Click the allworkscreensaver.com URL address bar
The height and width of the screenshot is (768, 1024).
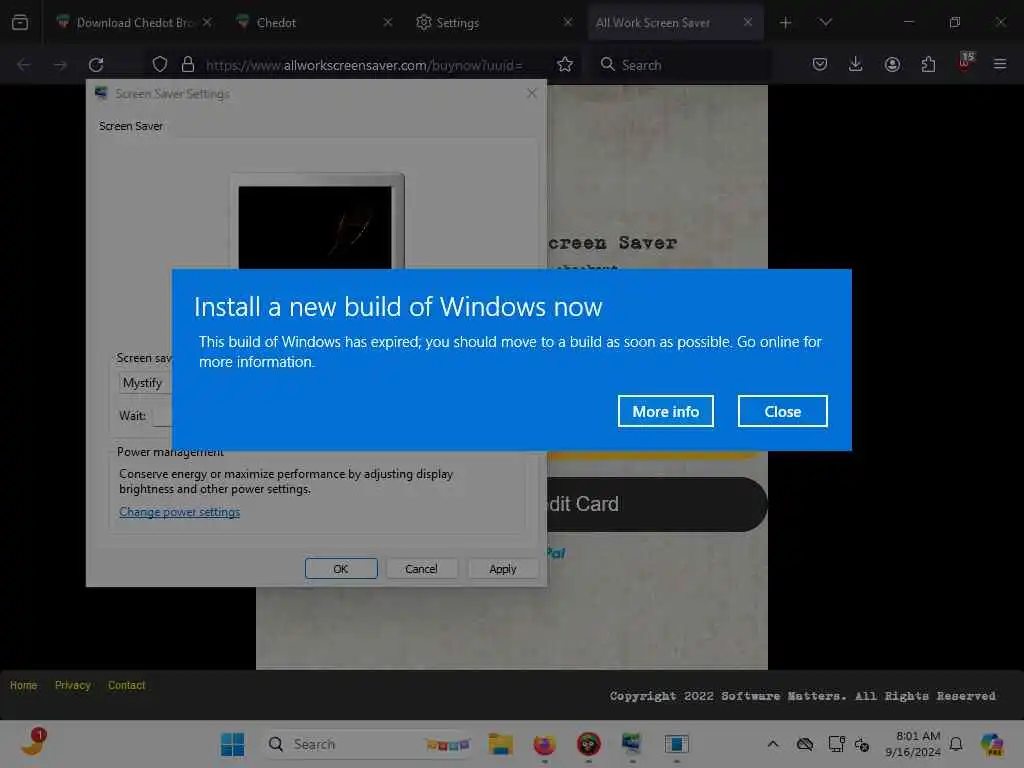click(364, 65)
